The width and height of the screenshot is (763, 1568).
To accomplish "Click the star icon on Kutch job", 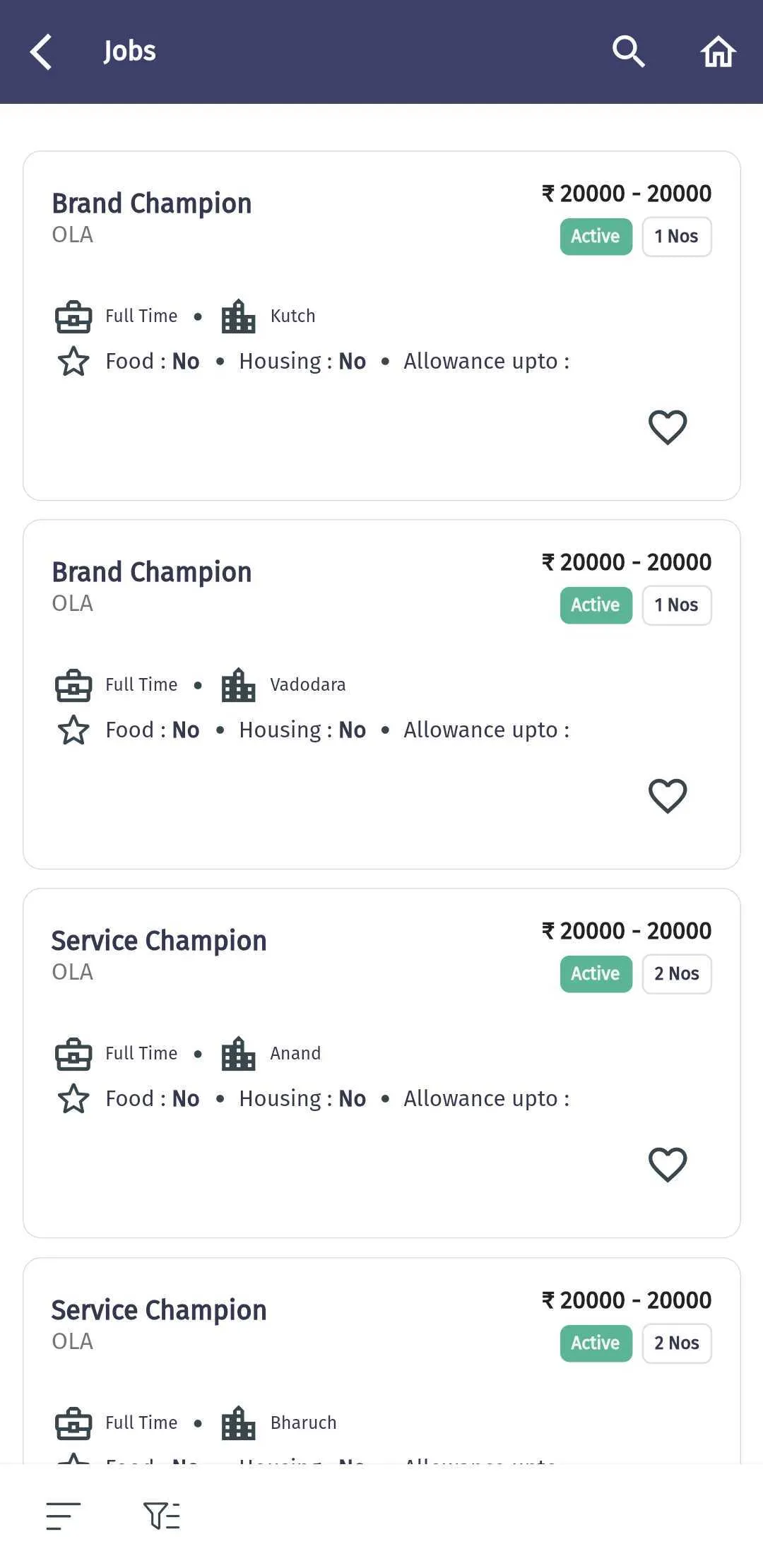I will (73, 362).
